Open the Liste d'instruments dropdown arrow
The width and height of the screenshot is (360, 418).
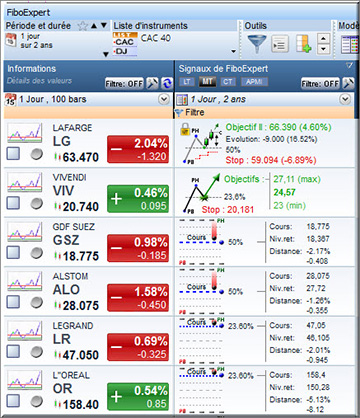[233, 51]
